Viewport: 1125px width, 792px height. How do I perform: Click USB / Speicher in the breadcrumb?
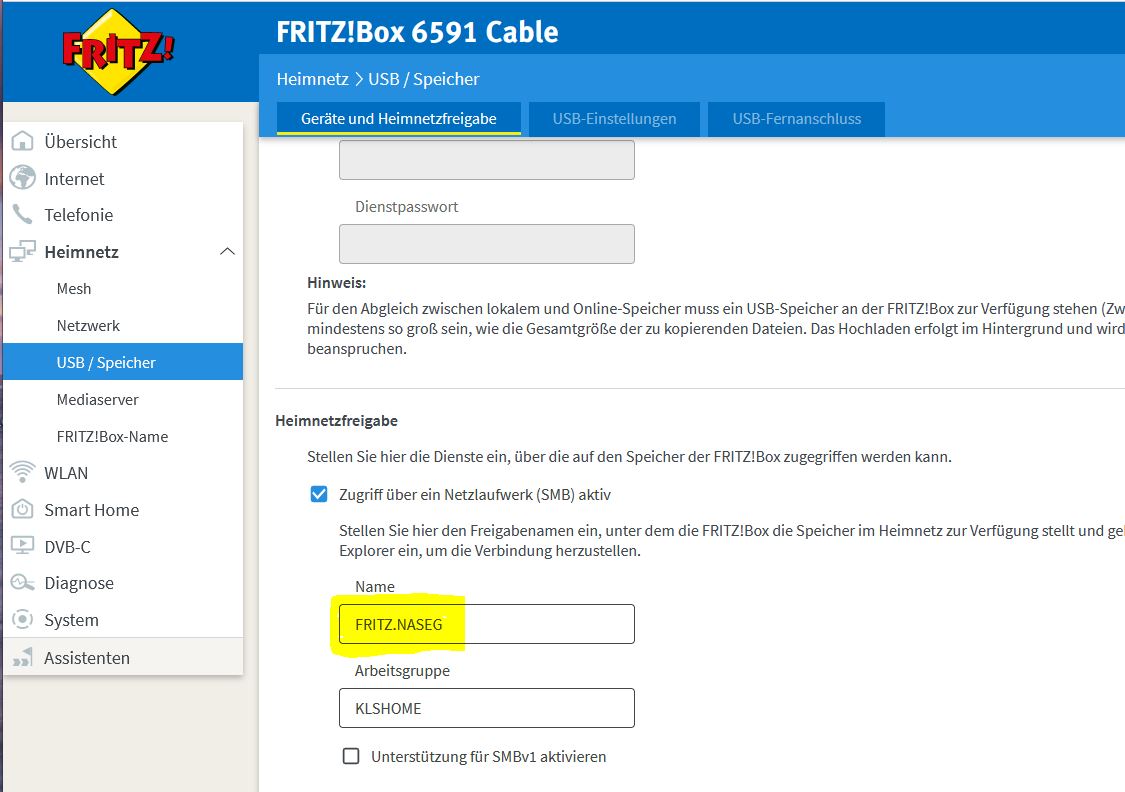[423, 79]
